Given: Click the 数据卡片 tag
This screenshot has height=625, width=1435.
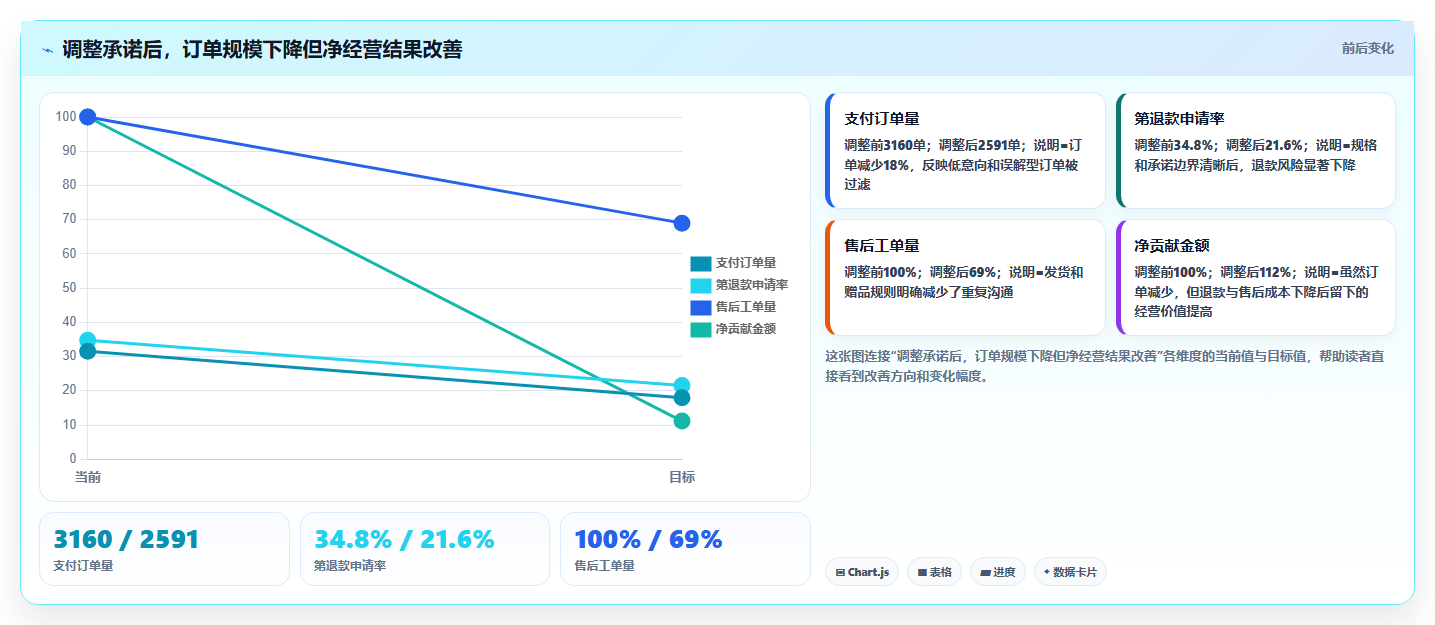Looking at the screenshot, I should coord(1070,572).
